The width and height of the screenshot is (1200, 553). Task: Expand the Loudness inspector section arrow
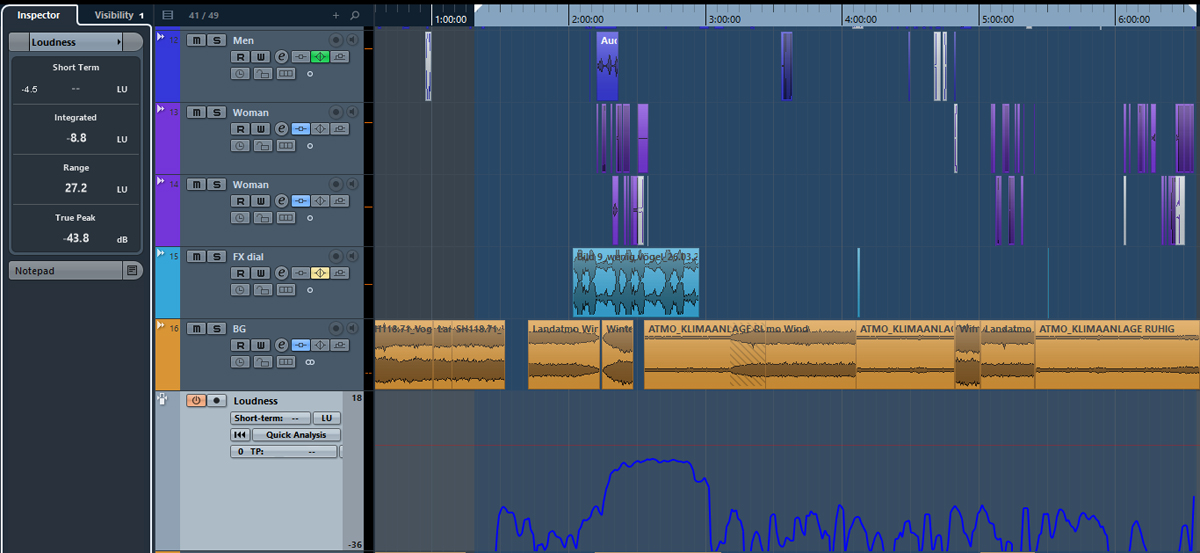coord(120,43)
